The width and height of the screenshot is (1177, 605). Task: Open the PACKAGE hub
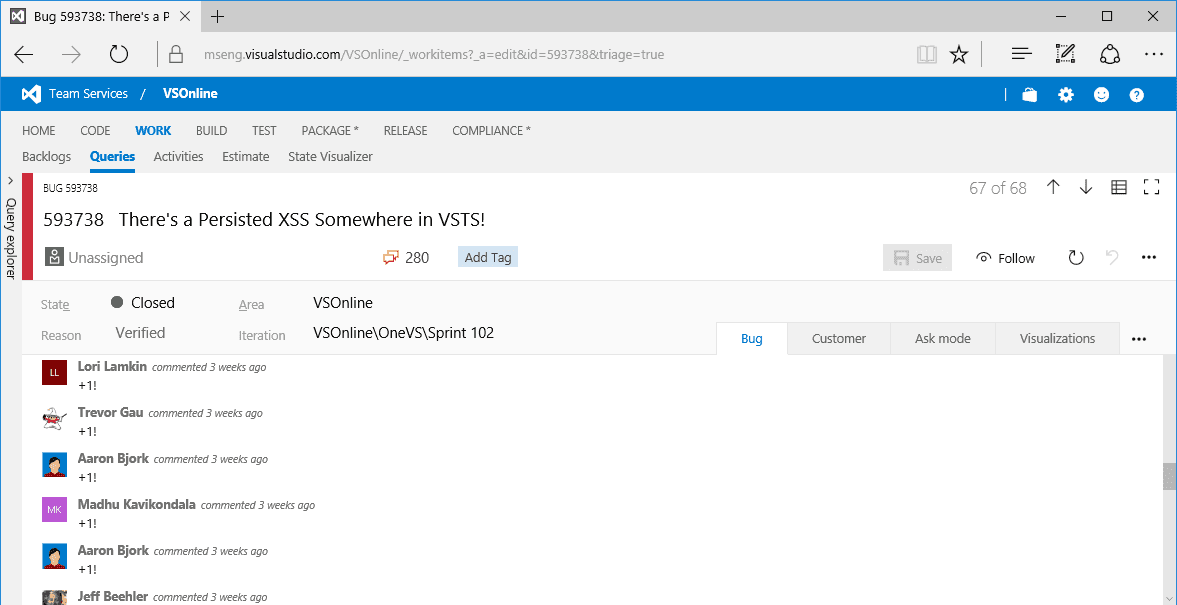coord(330,131)
